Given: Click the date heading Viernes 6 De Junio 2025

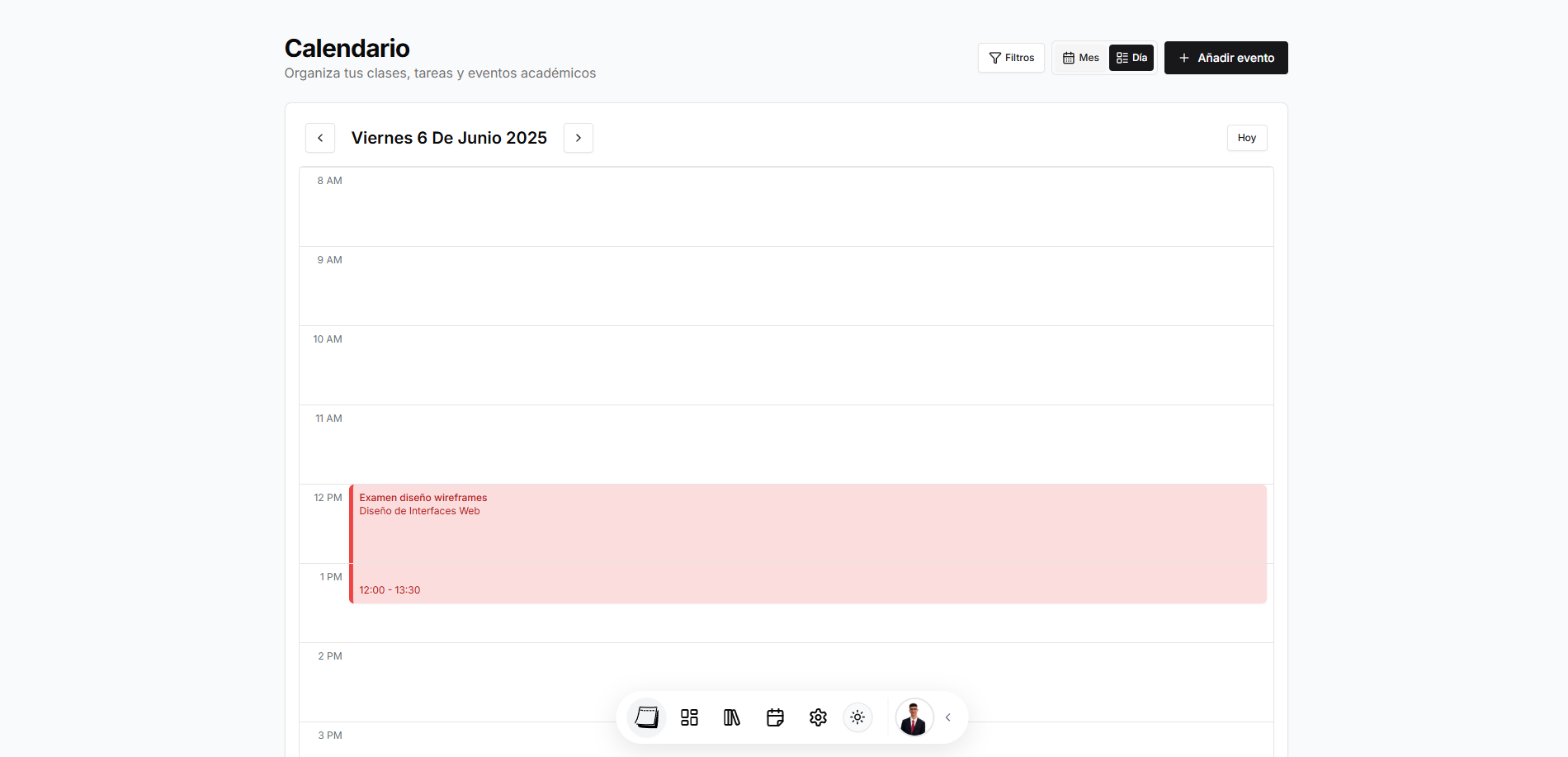Looking at the screenshot, I should click(x=449, y=138).
